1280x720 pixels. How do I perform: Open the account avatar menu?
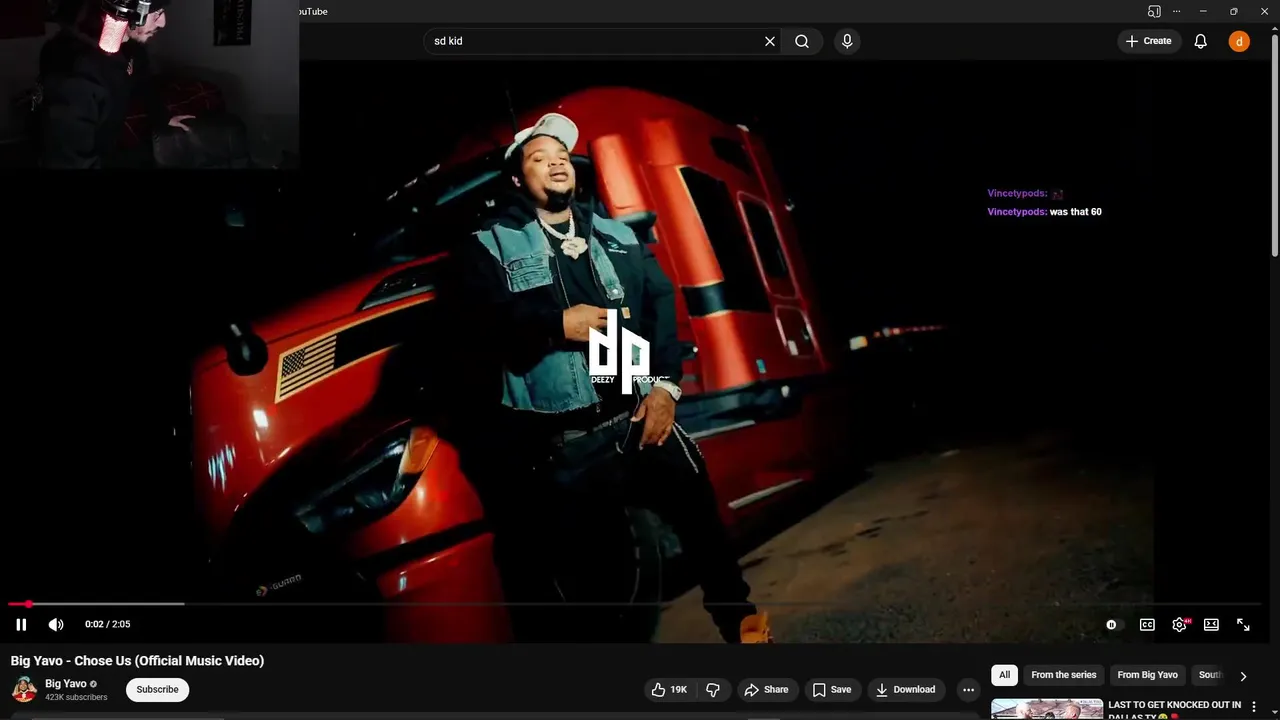(x=1239, y=41)
